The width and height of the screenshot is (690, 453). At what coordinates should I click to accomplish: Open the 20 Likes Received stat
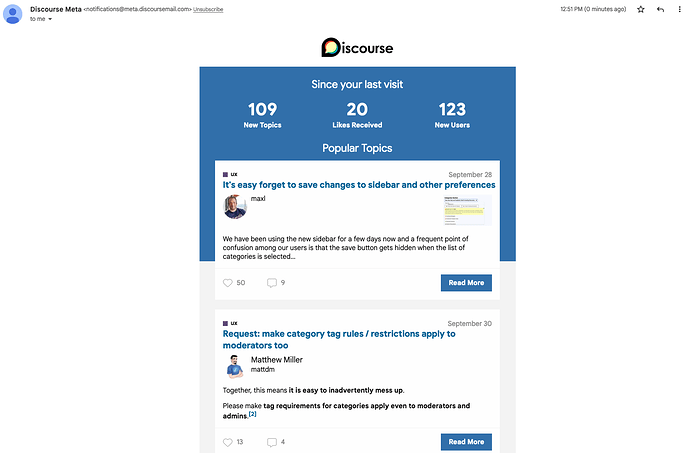click(x=357, y=115)
